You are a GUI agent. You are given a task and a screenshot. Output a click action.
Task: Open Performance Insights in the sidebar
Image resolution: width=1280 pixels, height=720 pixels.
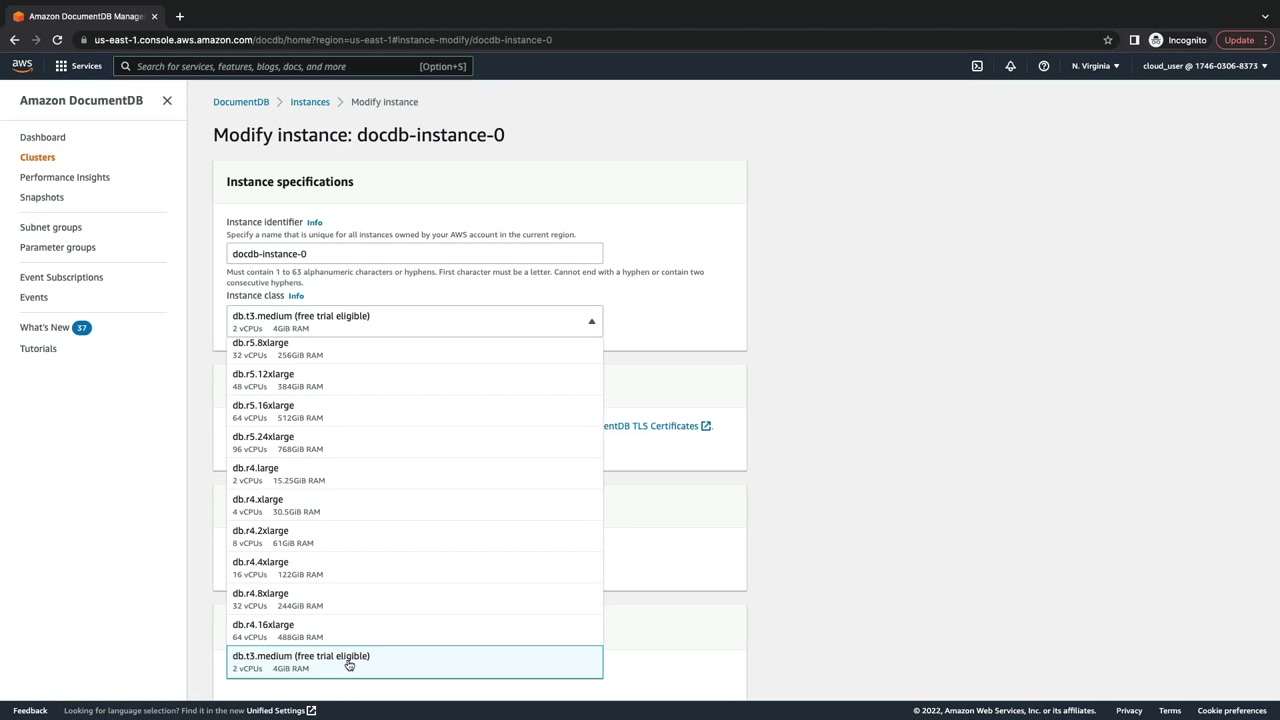pos(65,177)
